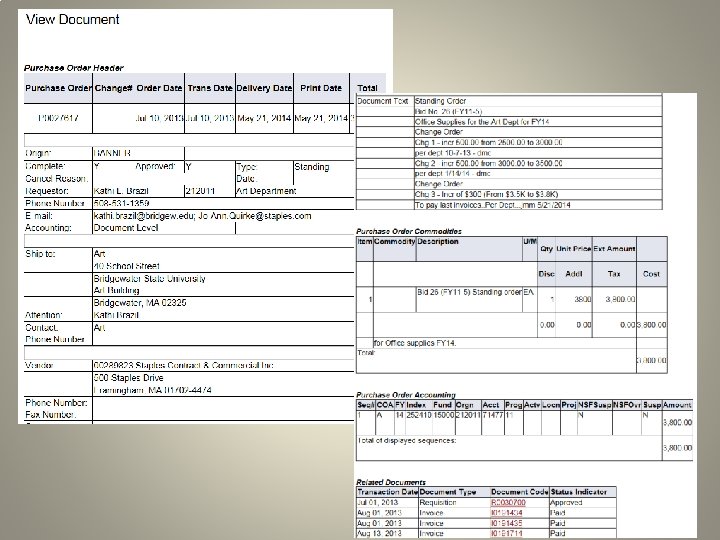Click 'Framingham, MA 01702-4474' vendor line

coord(152,390)
